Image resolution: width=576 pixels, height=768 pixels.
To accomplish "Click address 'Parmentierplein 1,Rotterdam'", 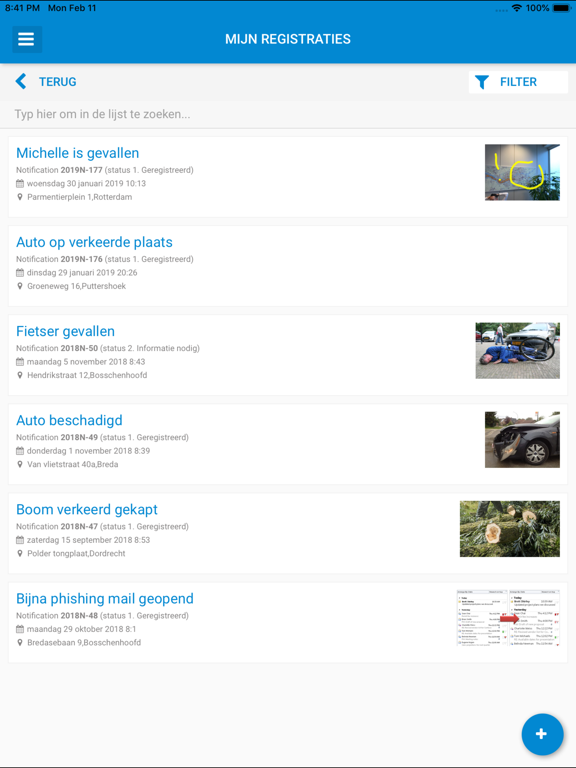I will click(80, 197).
